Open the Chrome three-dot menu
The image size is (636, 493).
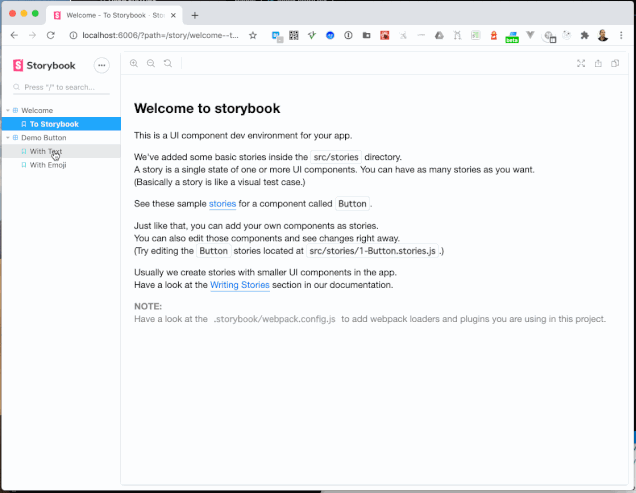click(621, 35)
